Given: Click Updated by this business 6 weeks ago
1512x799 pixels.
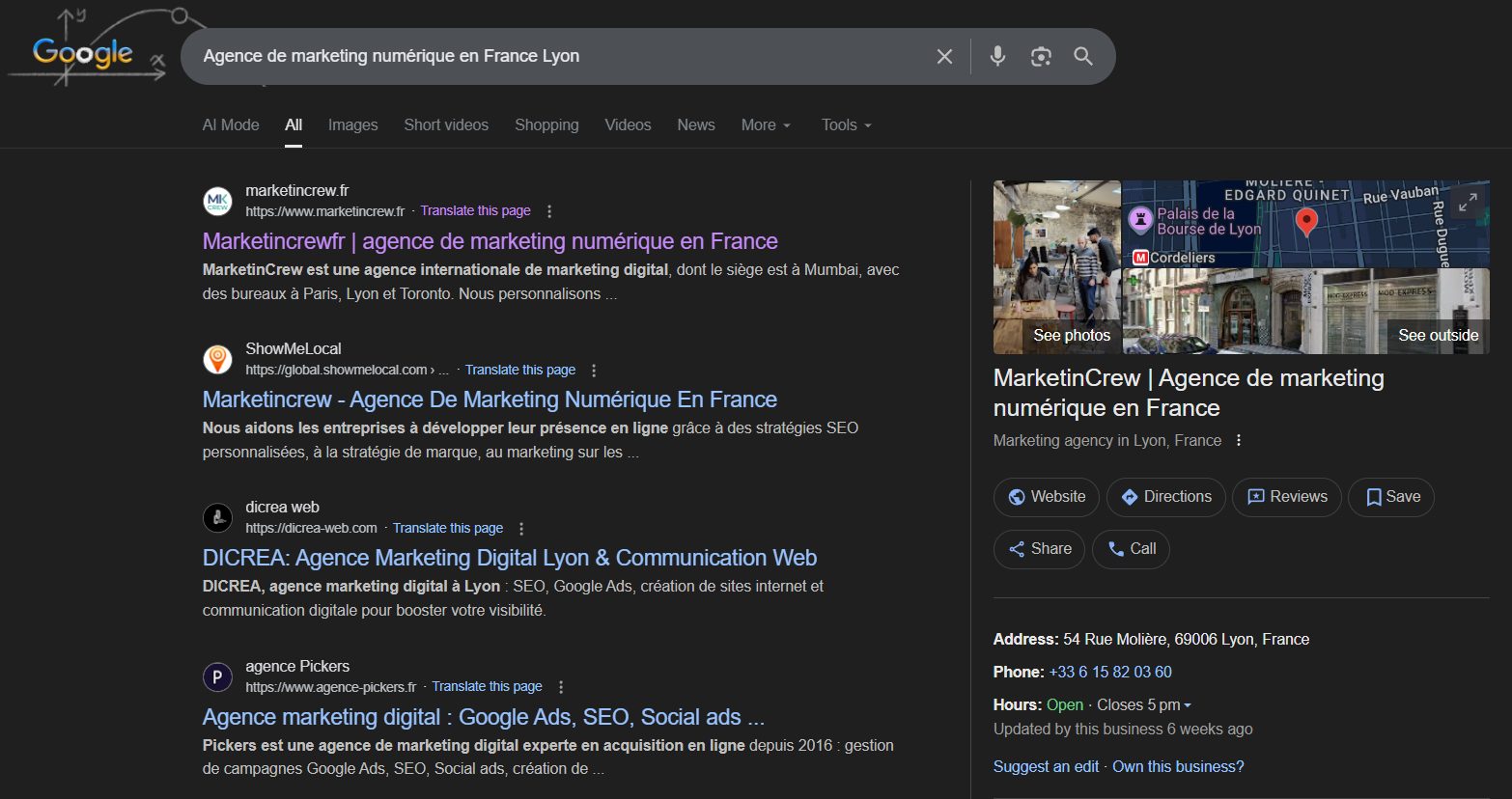Looking at the screenshot, I should click(1123, 730).
